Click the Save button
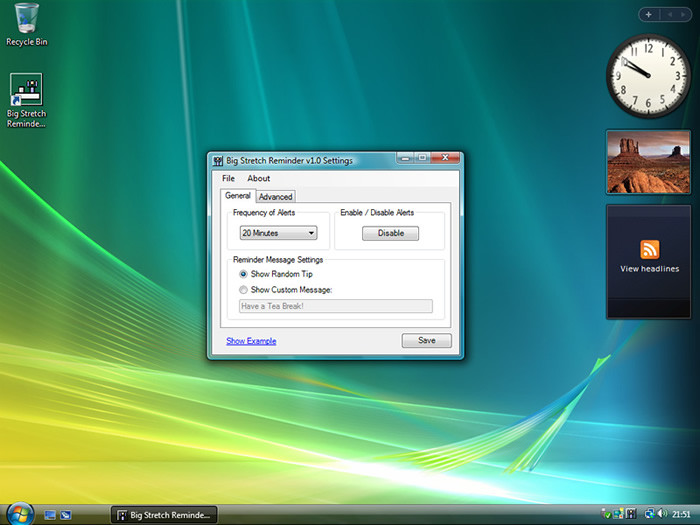The width and height of the screenshot is (700, 525). point(426,340)
